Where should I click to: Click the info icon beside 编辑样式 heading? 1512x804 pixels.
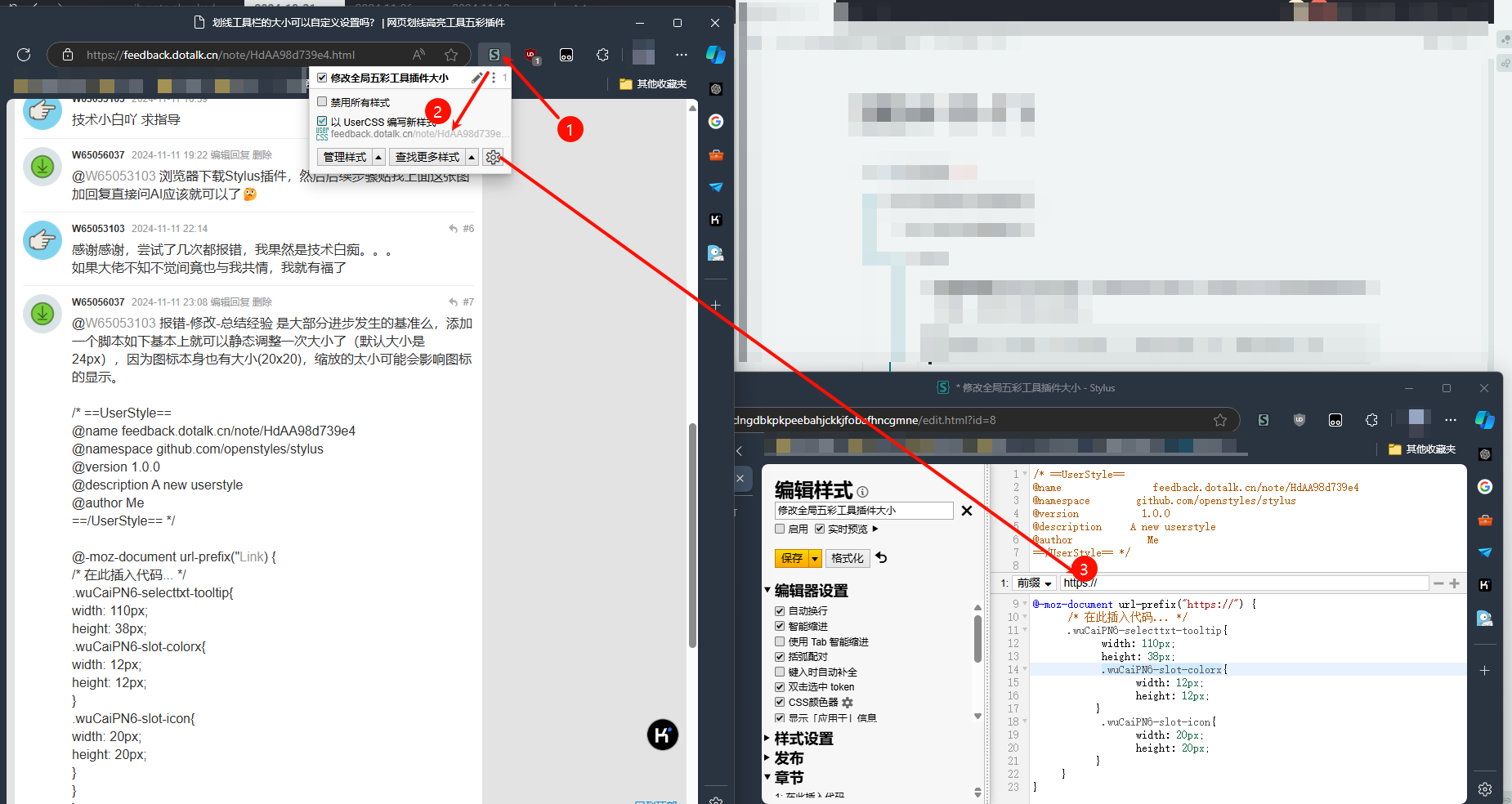click(862, 492)
